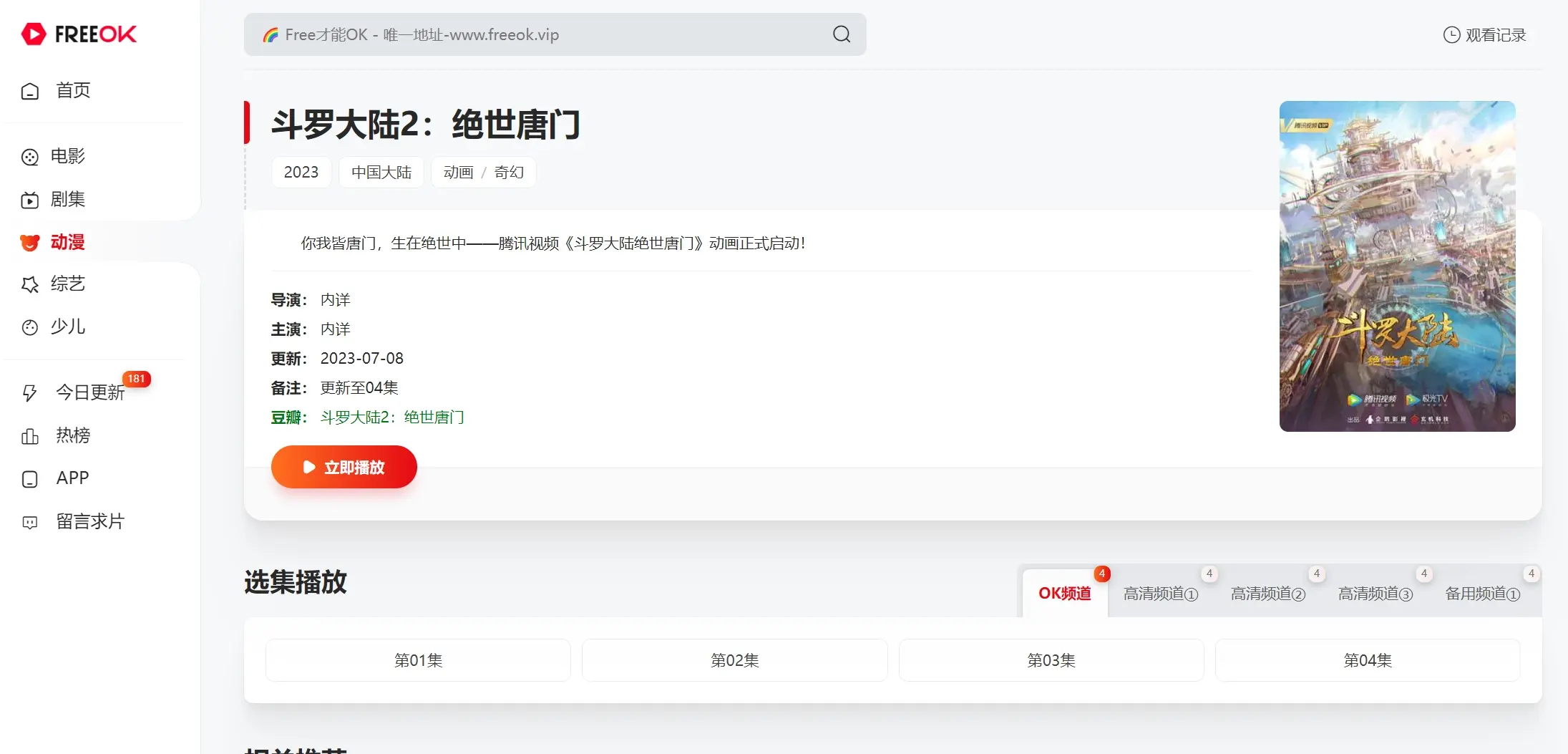The image size is (1568, 754).
Task: Open the APP download page
Action: 73,478
